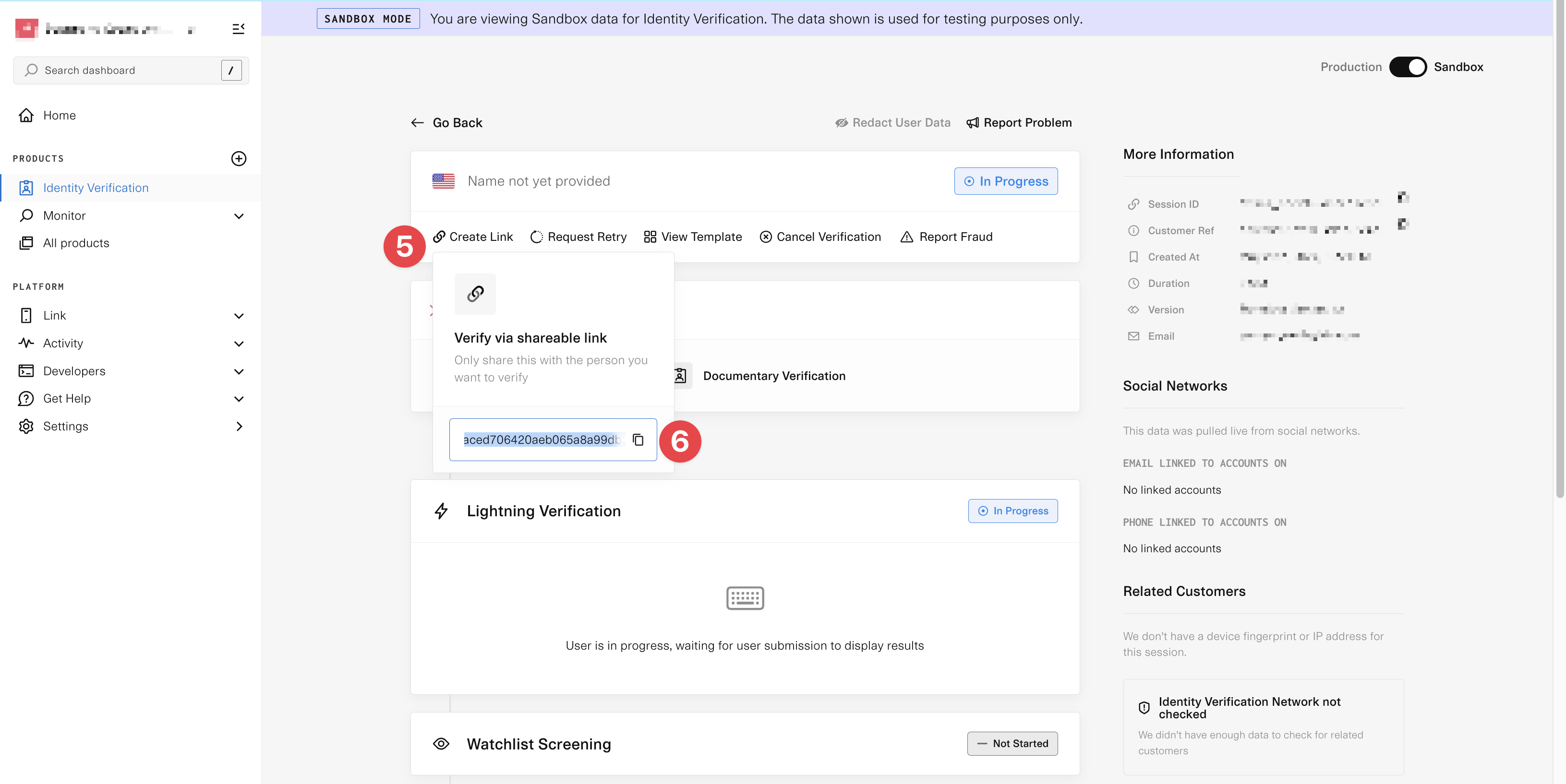
Task: Click Report Problem button
Action: [x=1019, y=123]
